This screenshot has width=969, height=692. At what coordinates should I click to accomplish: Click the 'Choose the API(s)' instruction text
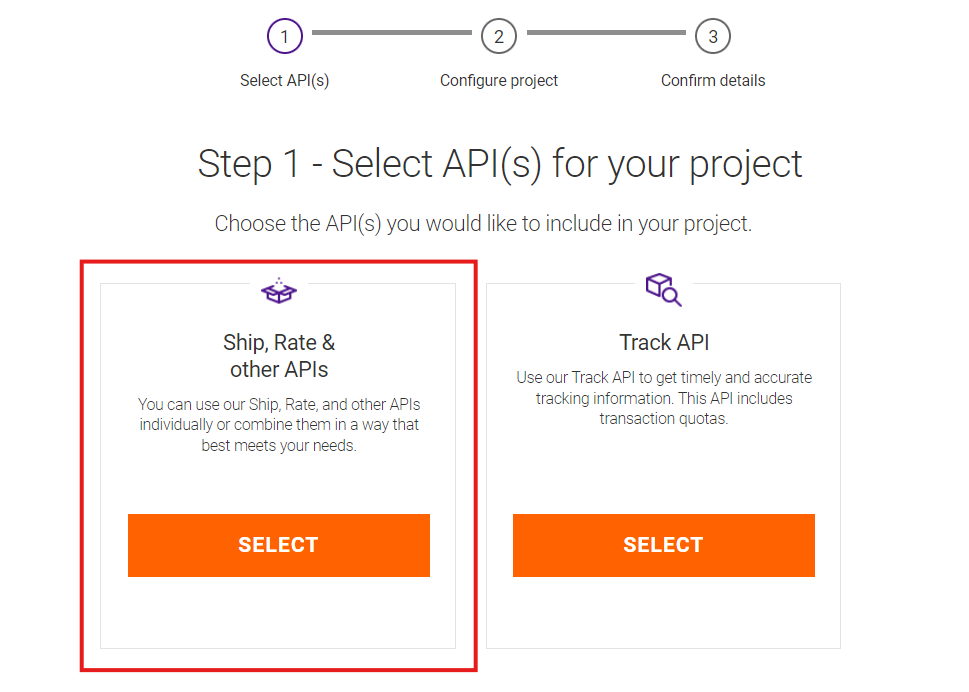point(483,223)
